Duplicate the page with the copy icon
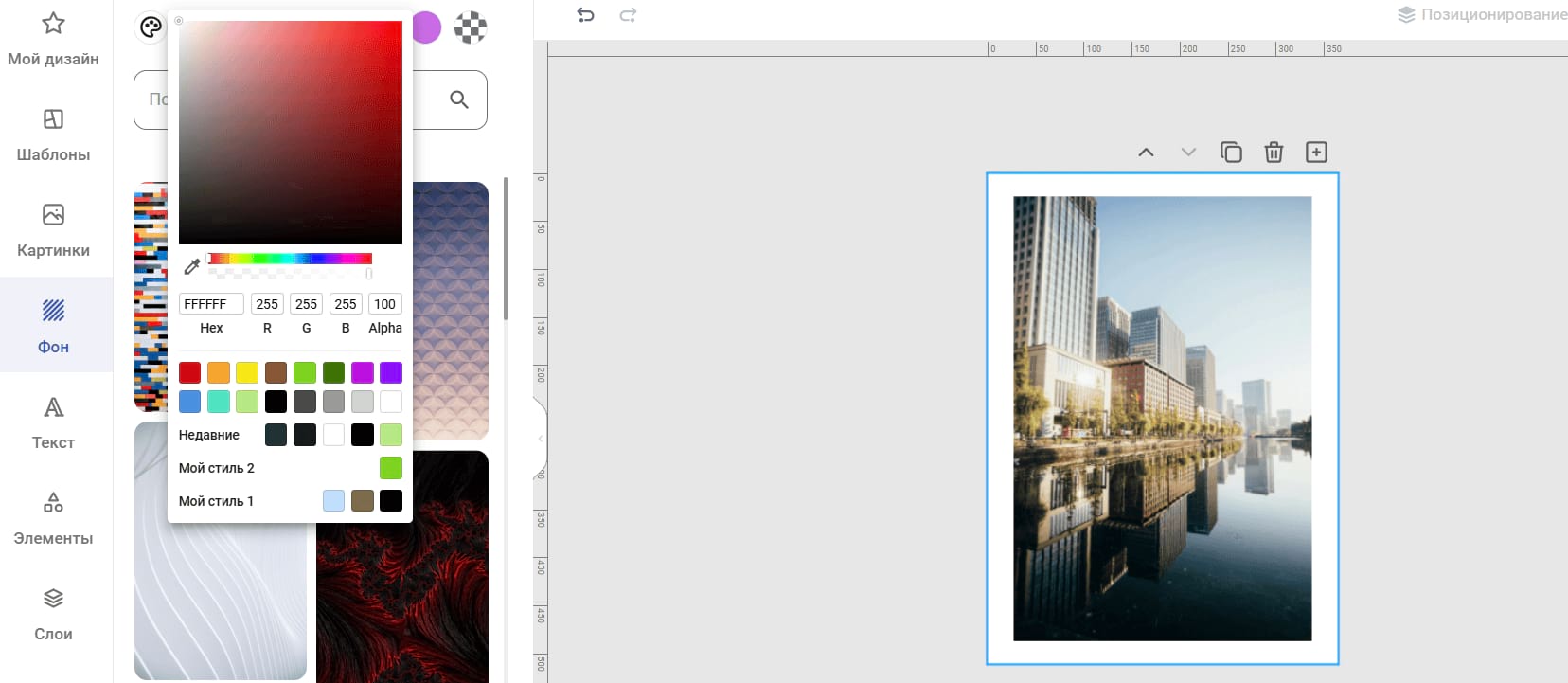This screenshot has height=683, width=1568. coord(1231,153)
